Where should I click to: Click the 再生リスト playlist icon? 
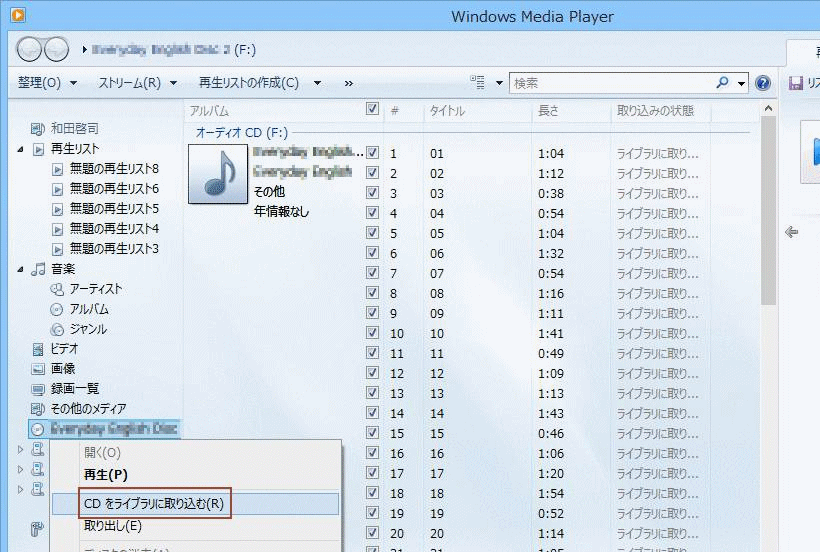[x=38, y=149]
